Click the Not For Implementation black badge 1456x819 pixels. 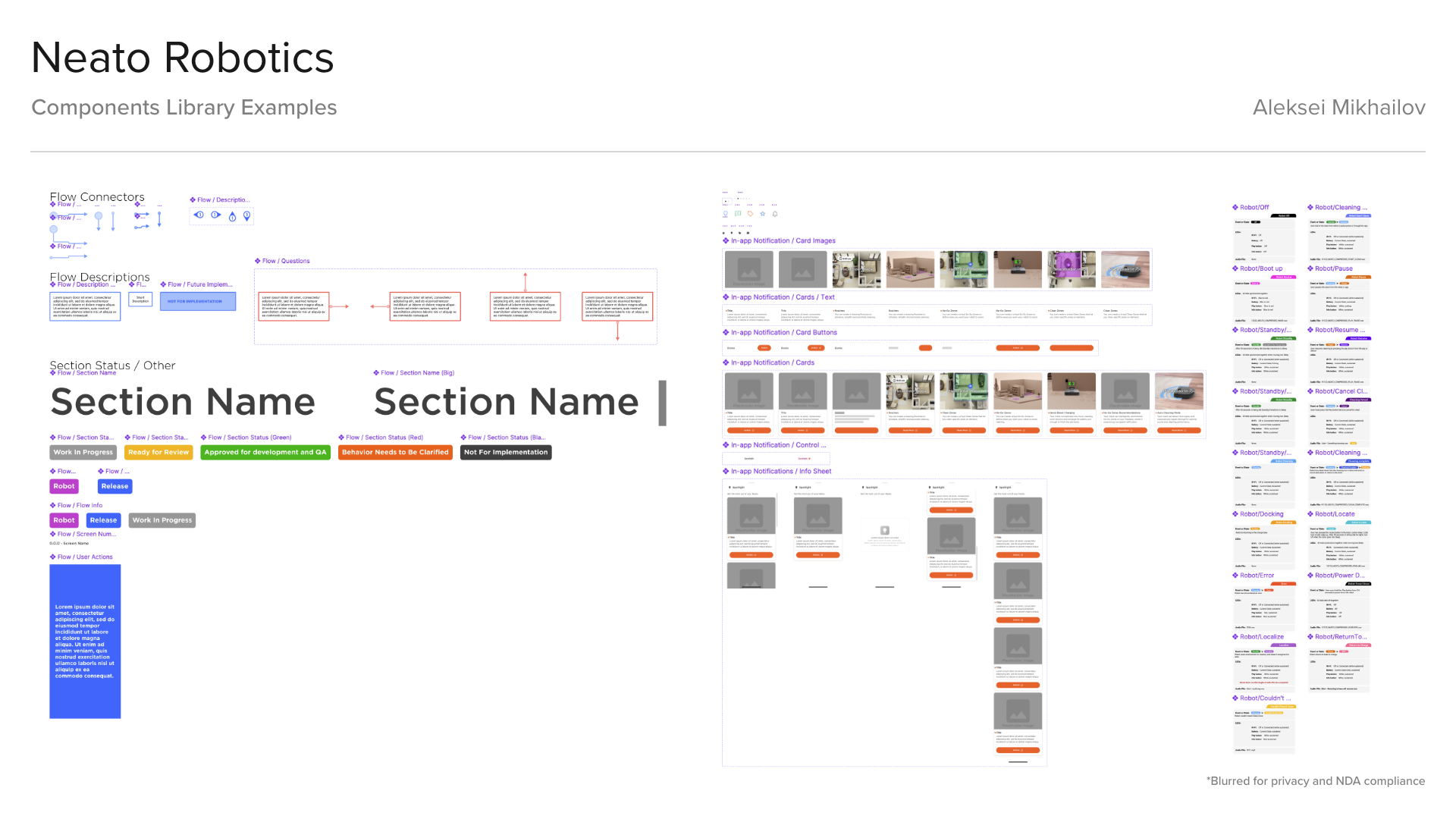pos(506,452)
